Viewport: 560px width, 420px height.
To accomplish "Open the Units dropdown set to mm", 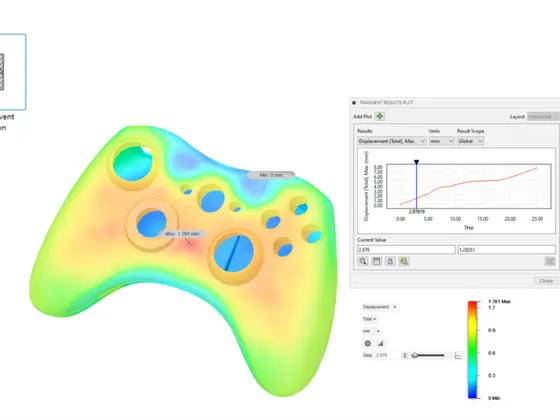I will (441, 141).
